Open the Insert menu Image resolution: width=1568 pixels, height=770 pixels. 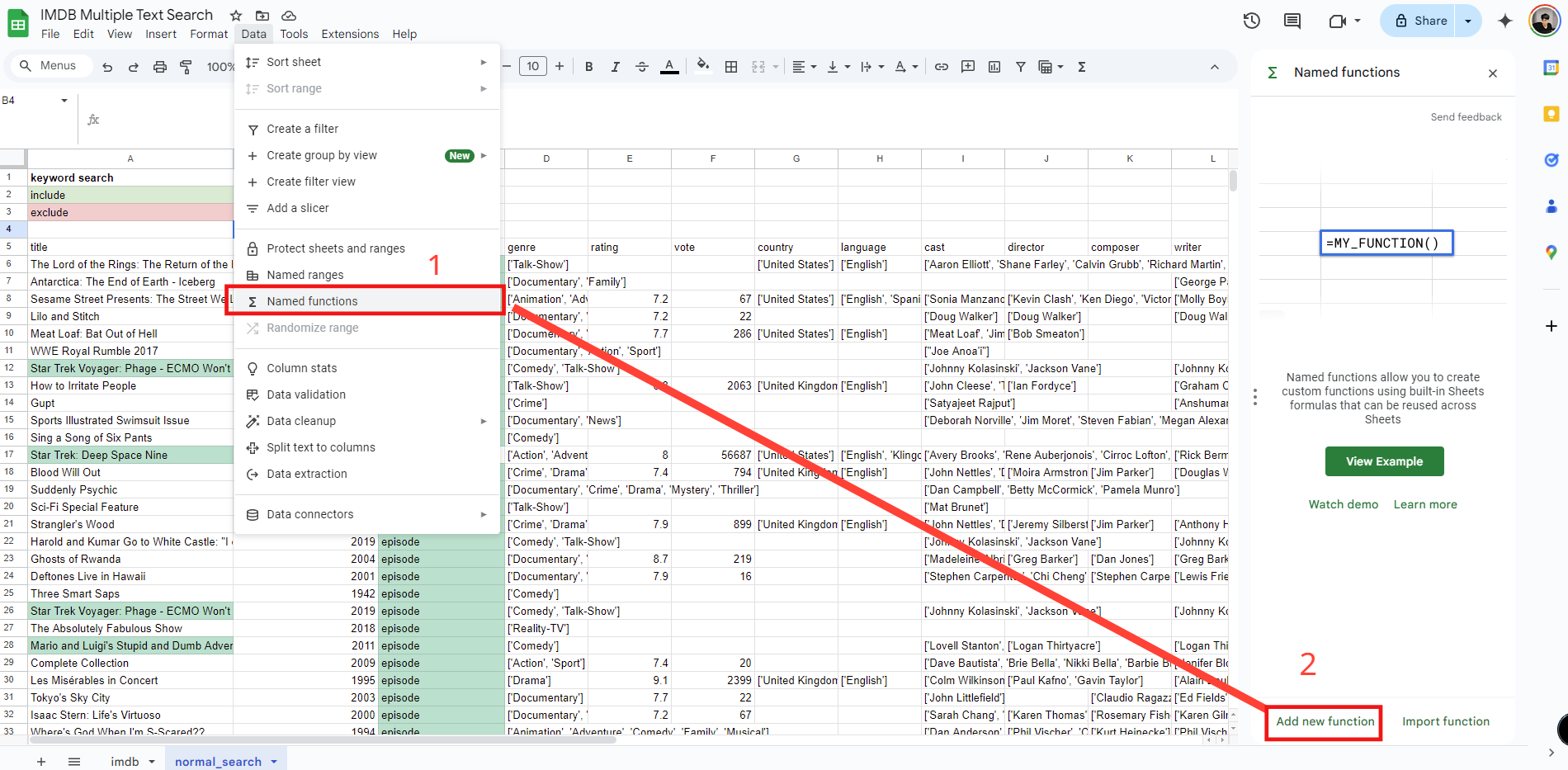coord(161,34)
